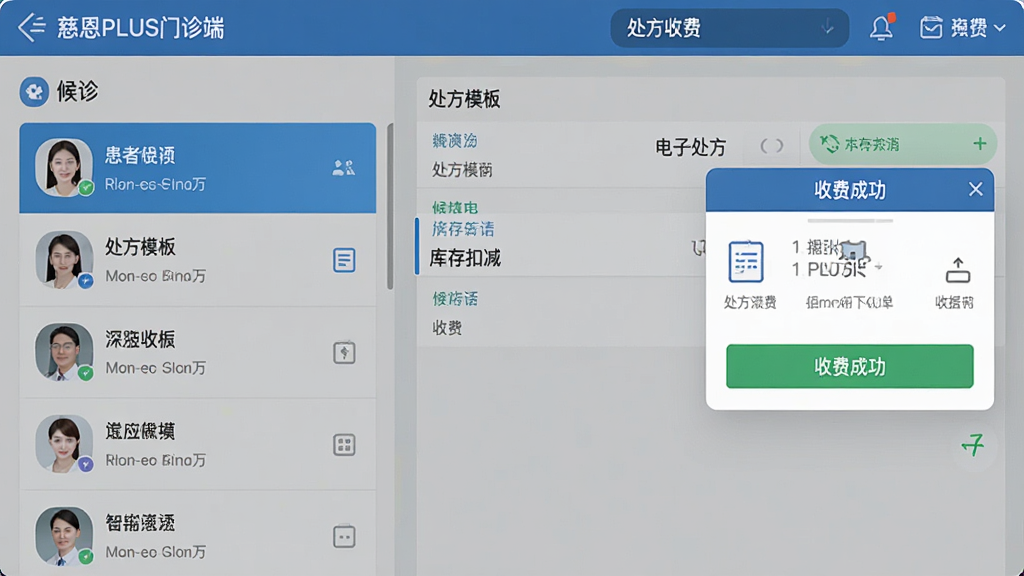The height and width of the screenshot is (576, 1024).
Task: Select the third patient row 深腹收板
Action: coord(198,353)
